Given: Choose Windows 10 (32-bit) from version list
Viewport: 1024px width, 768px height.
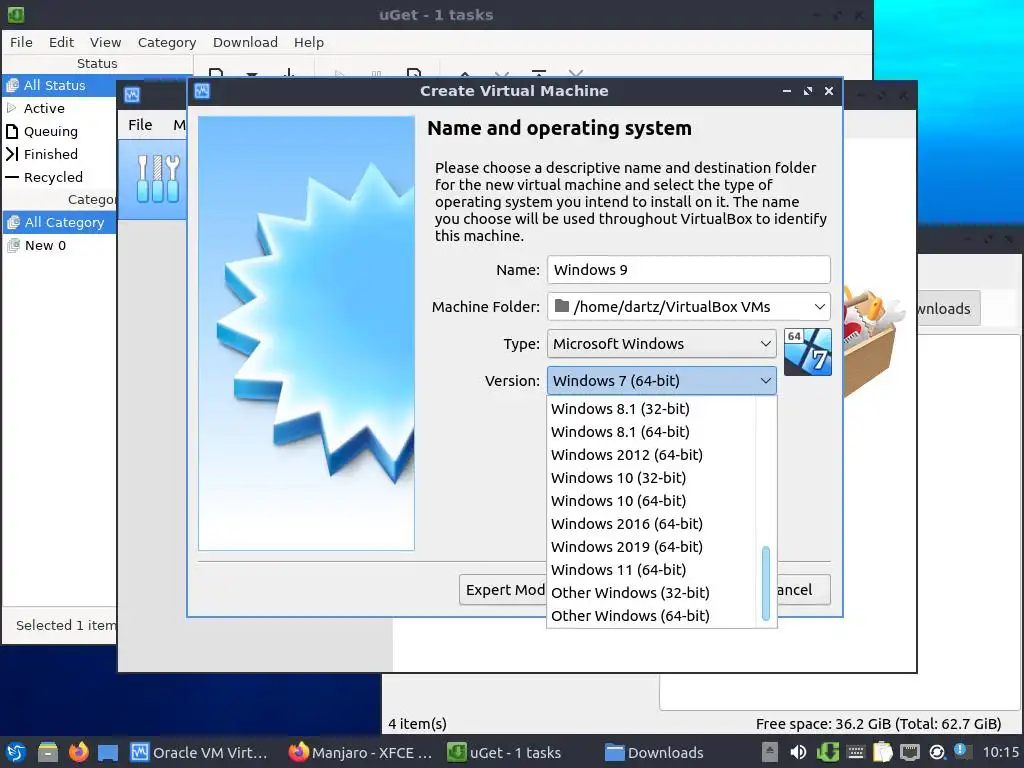Looking at the screenshot, I should [651, 477].
